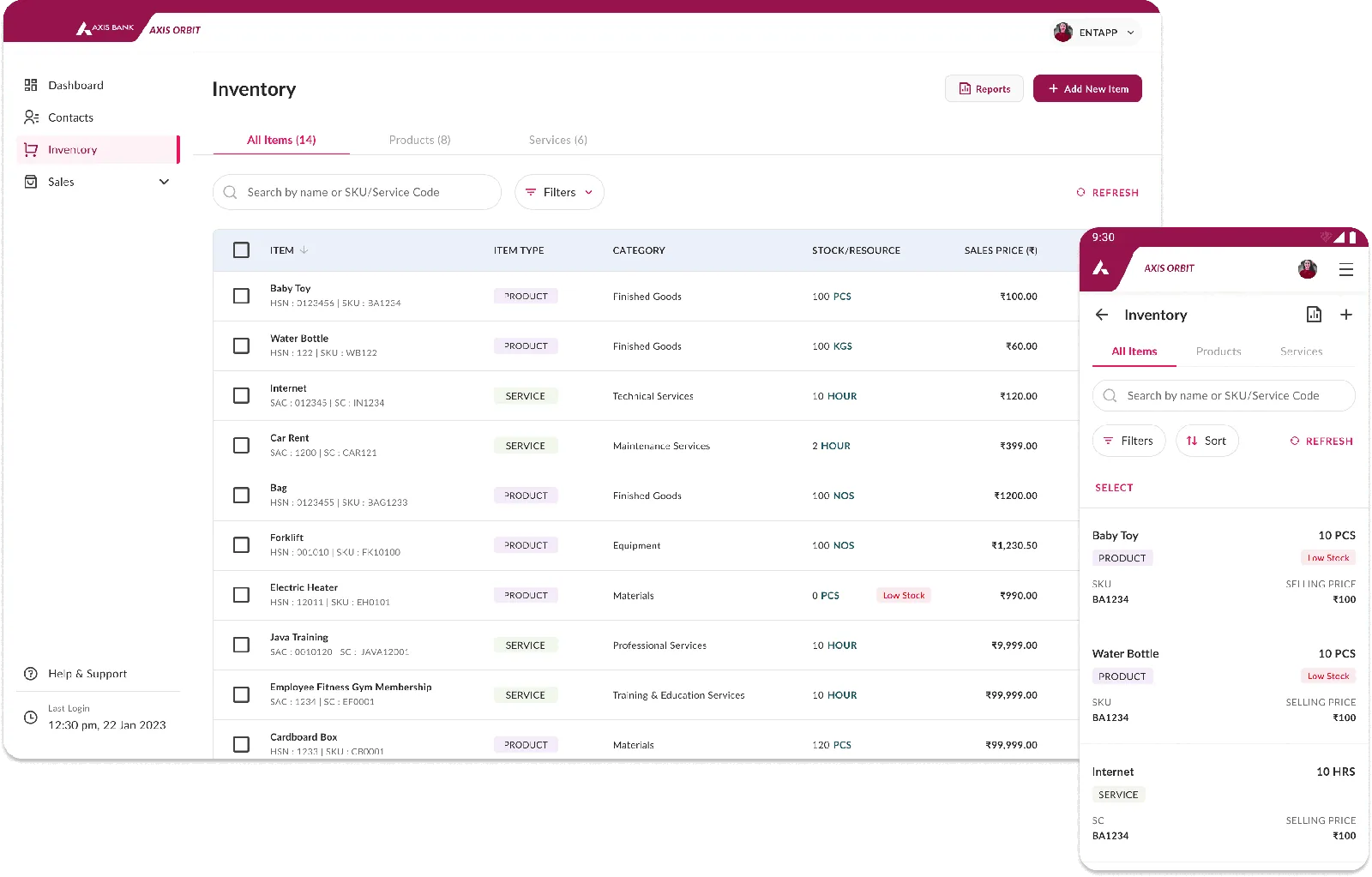Screen dimensions: 1372x877
Task: Check the Internet row checkbox
Action: coord(242,395)
